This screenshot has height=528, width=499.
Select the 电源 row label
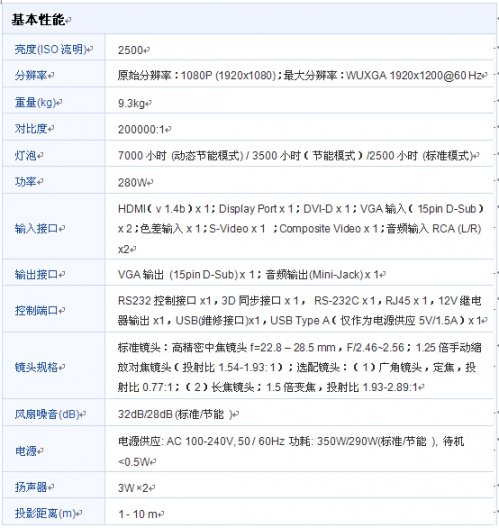25,451
